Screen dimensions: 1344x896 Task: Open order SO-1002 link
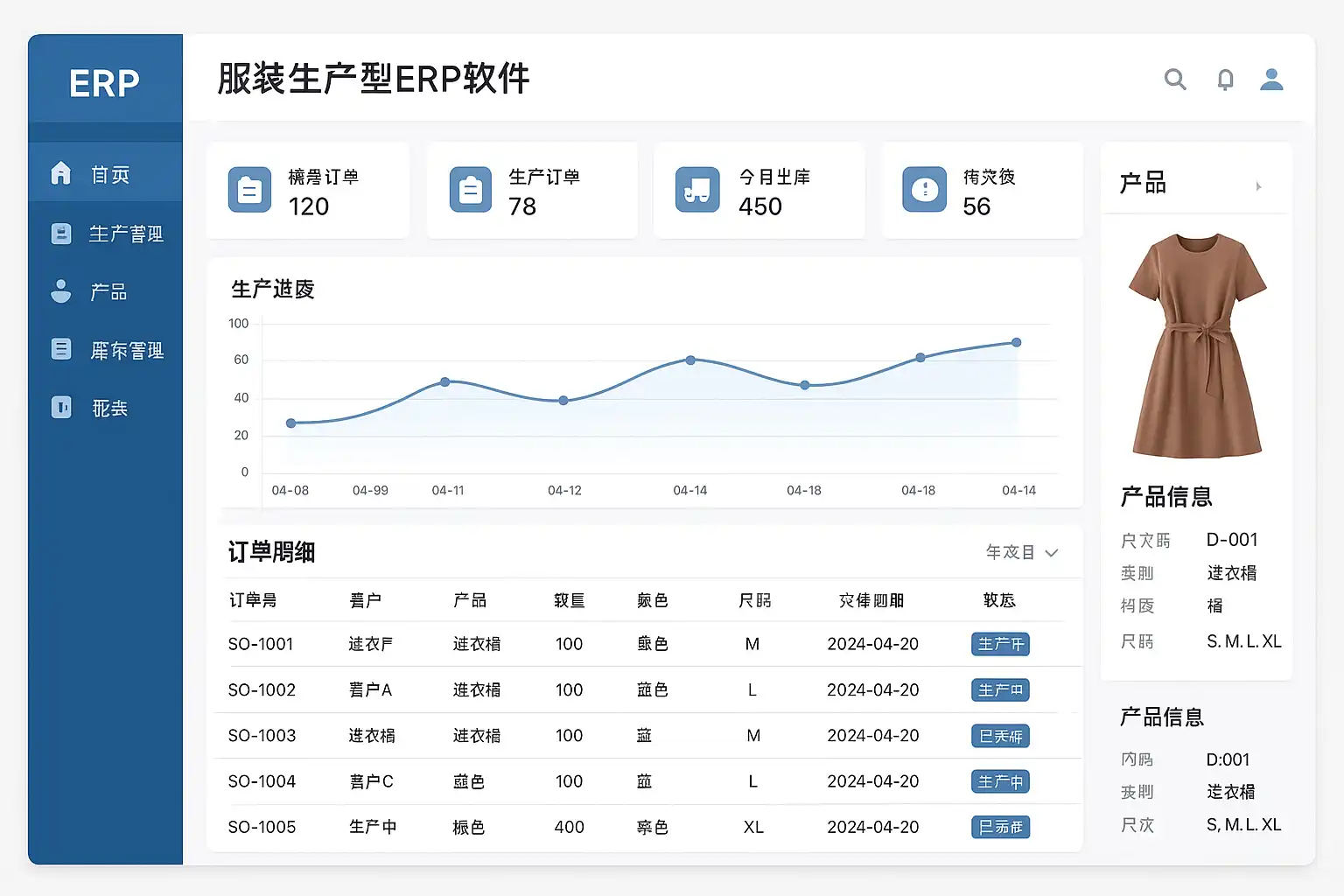pyautogui.click(x=262, y=690)
